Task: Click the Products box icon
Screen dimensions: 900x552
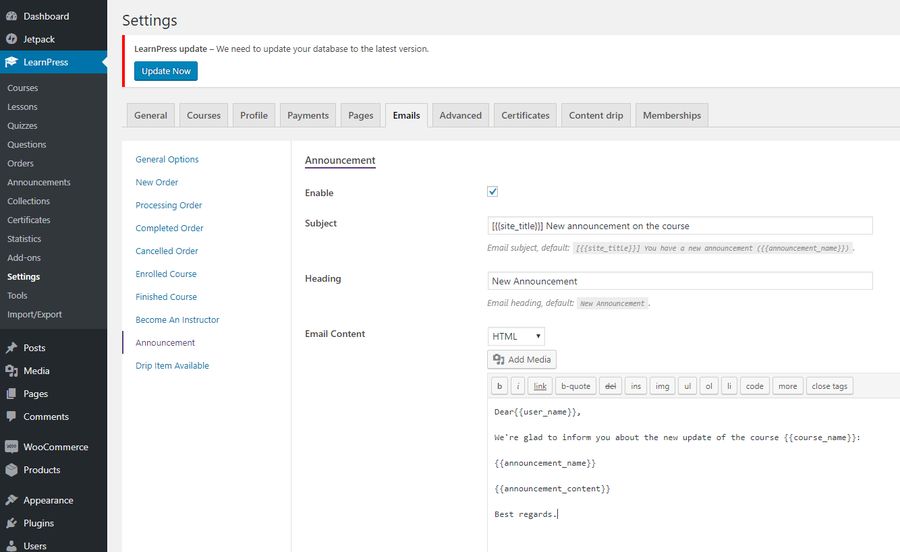Action: pos(11,469)
